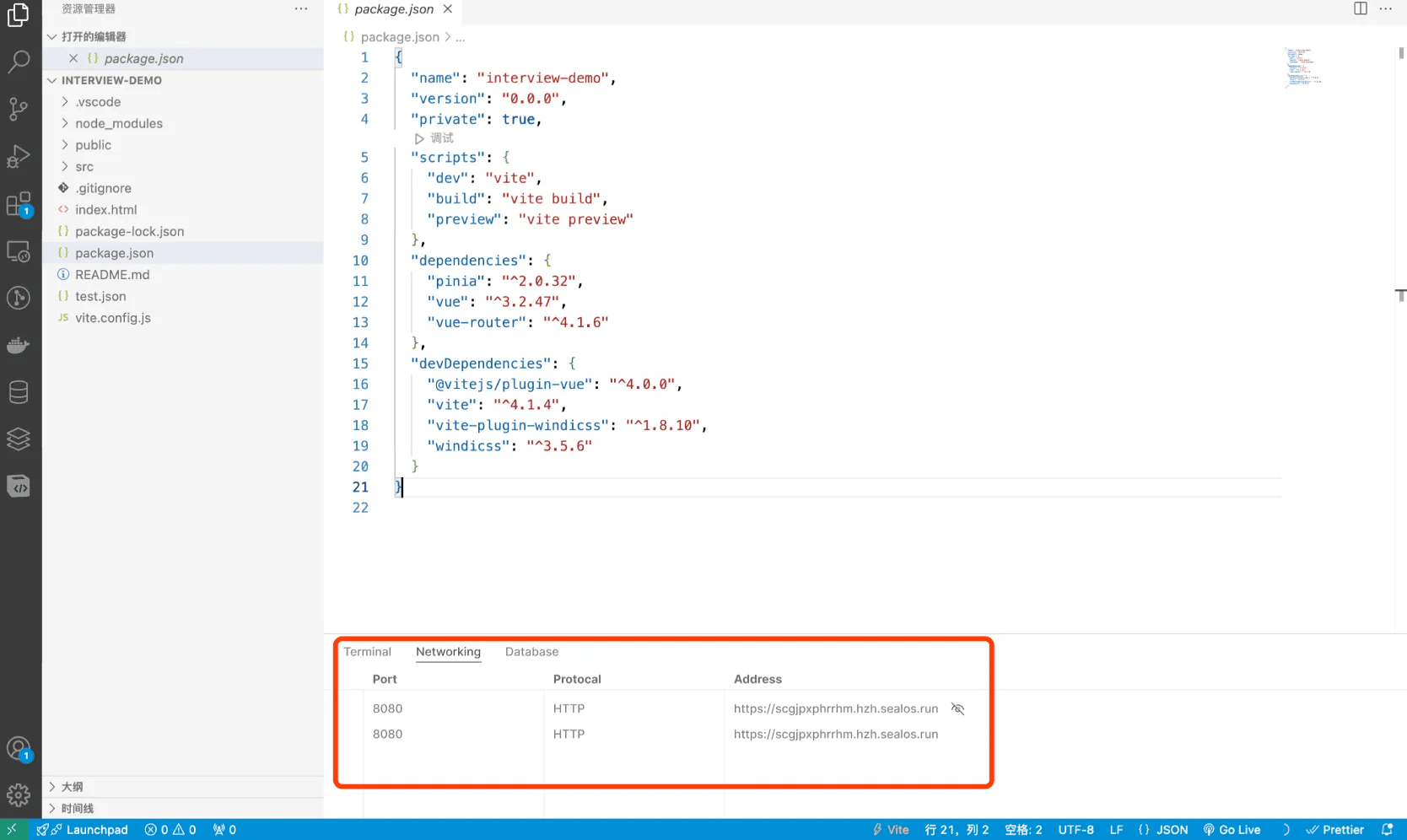Open the Docker view
Image resolution: width=1407 pixels, height=840 pixels.
click(x=19, y=345)
